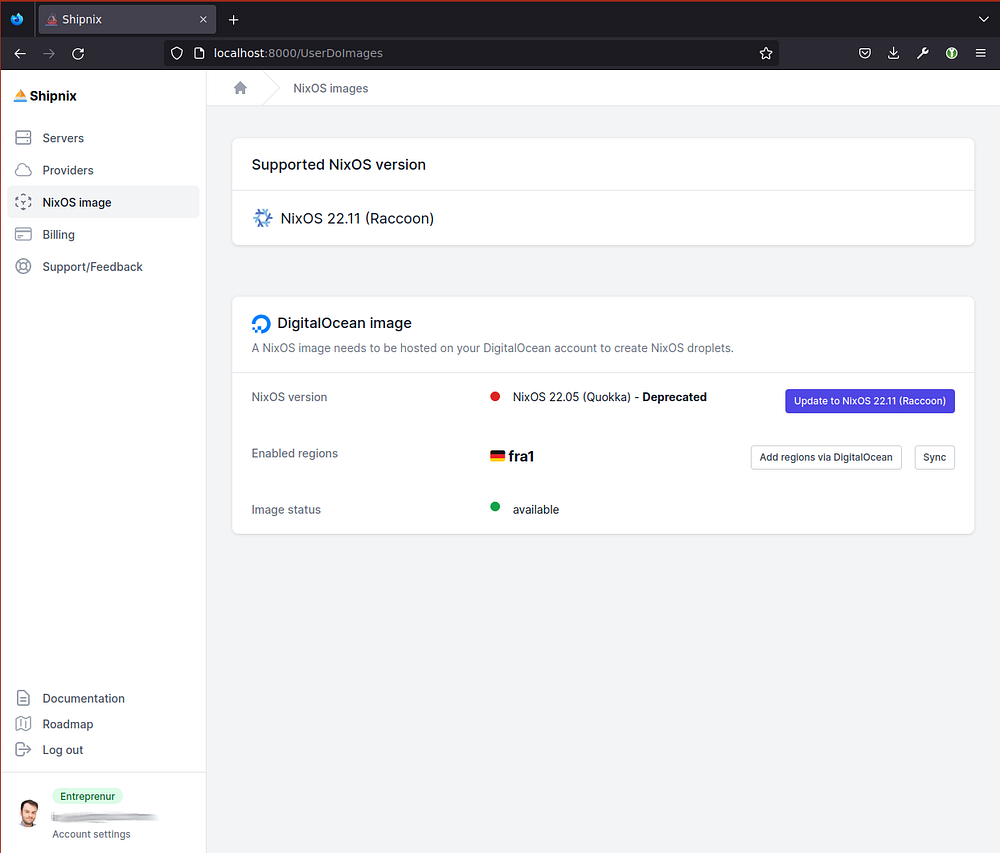Open a new browser tab
Screen dimensions: 1000x853
pos(233,20)
